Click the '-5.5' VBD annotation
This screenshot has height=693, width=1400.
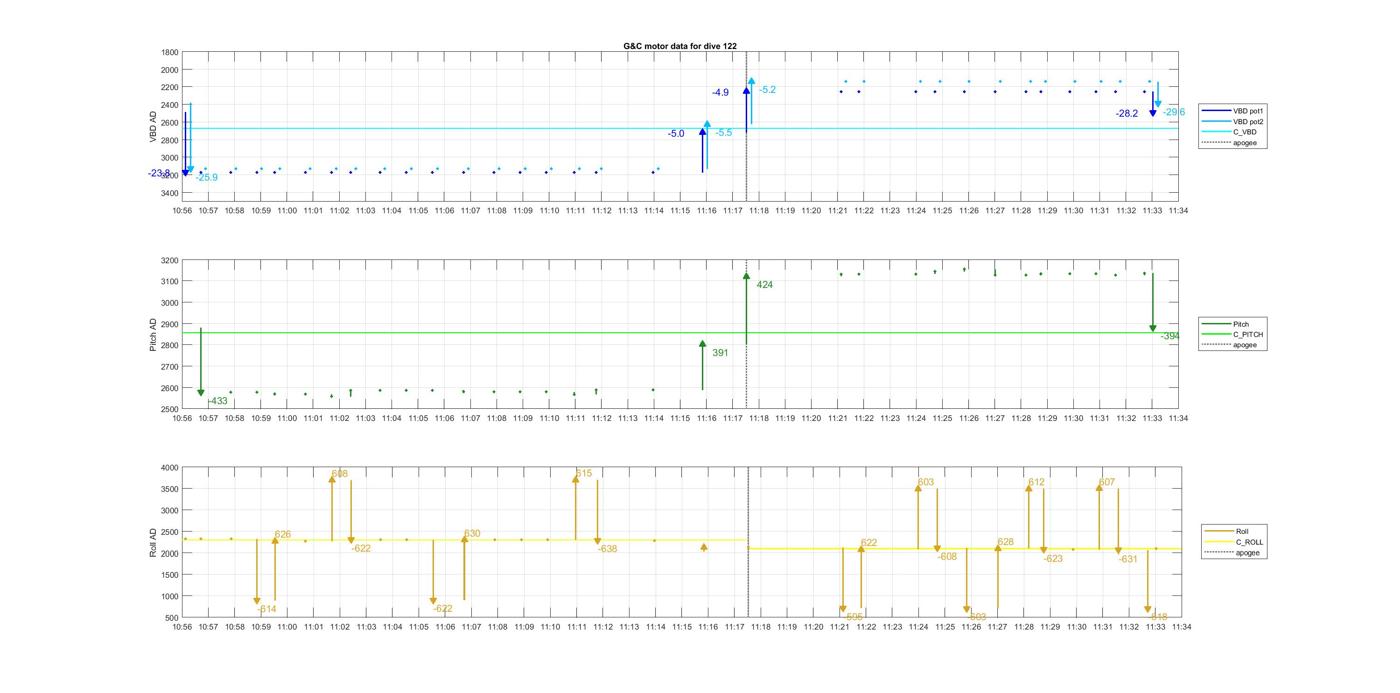[x=723, y=133]
